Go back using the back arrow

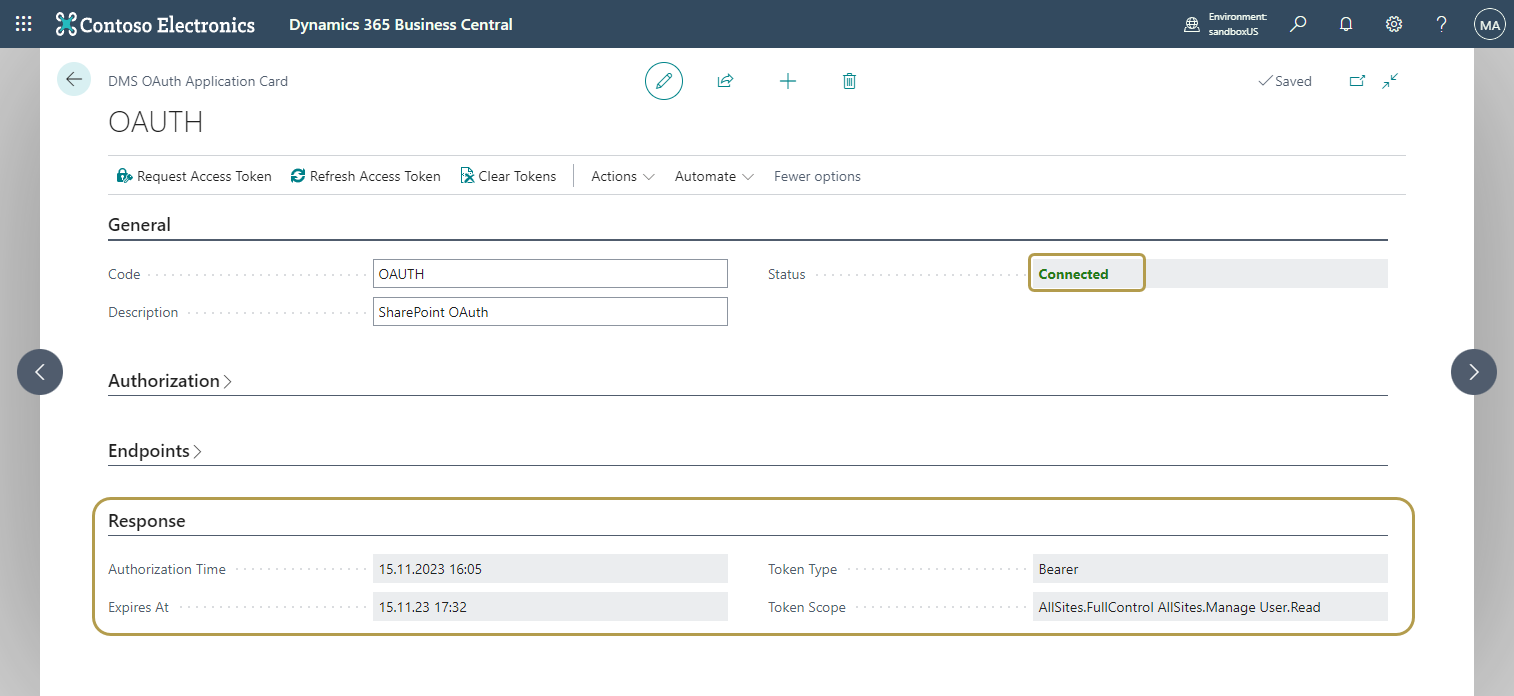pos(73,78)
